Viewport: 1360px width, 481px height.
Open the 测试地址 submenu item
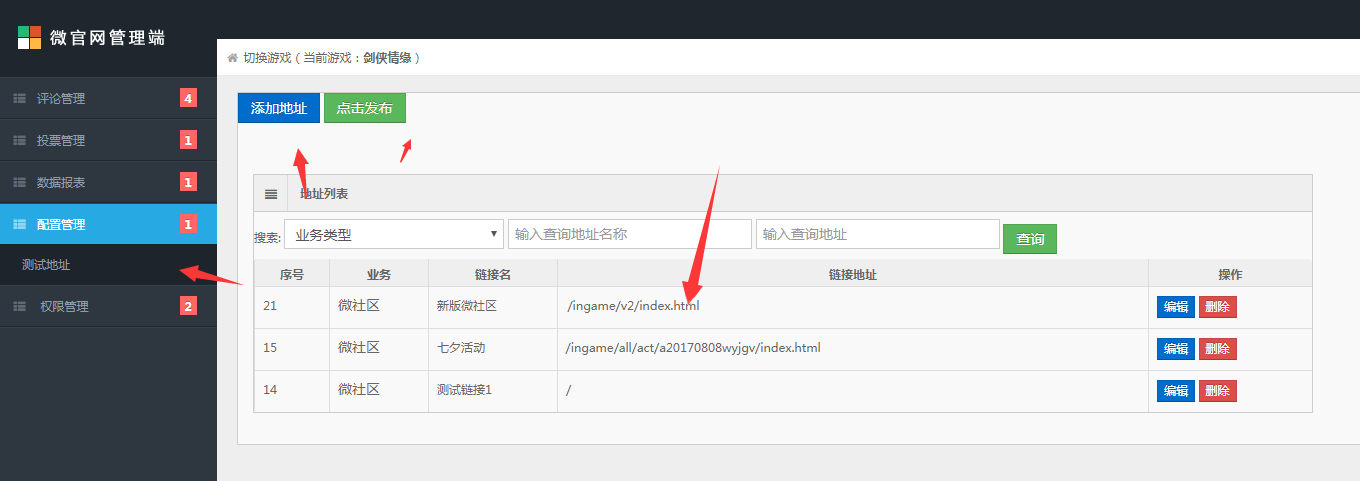pyautogui.click(x=46, y=265)
